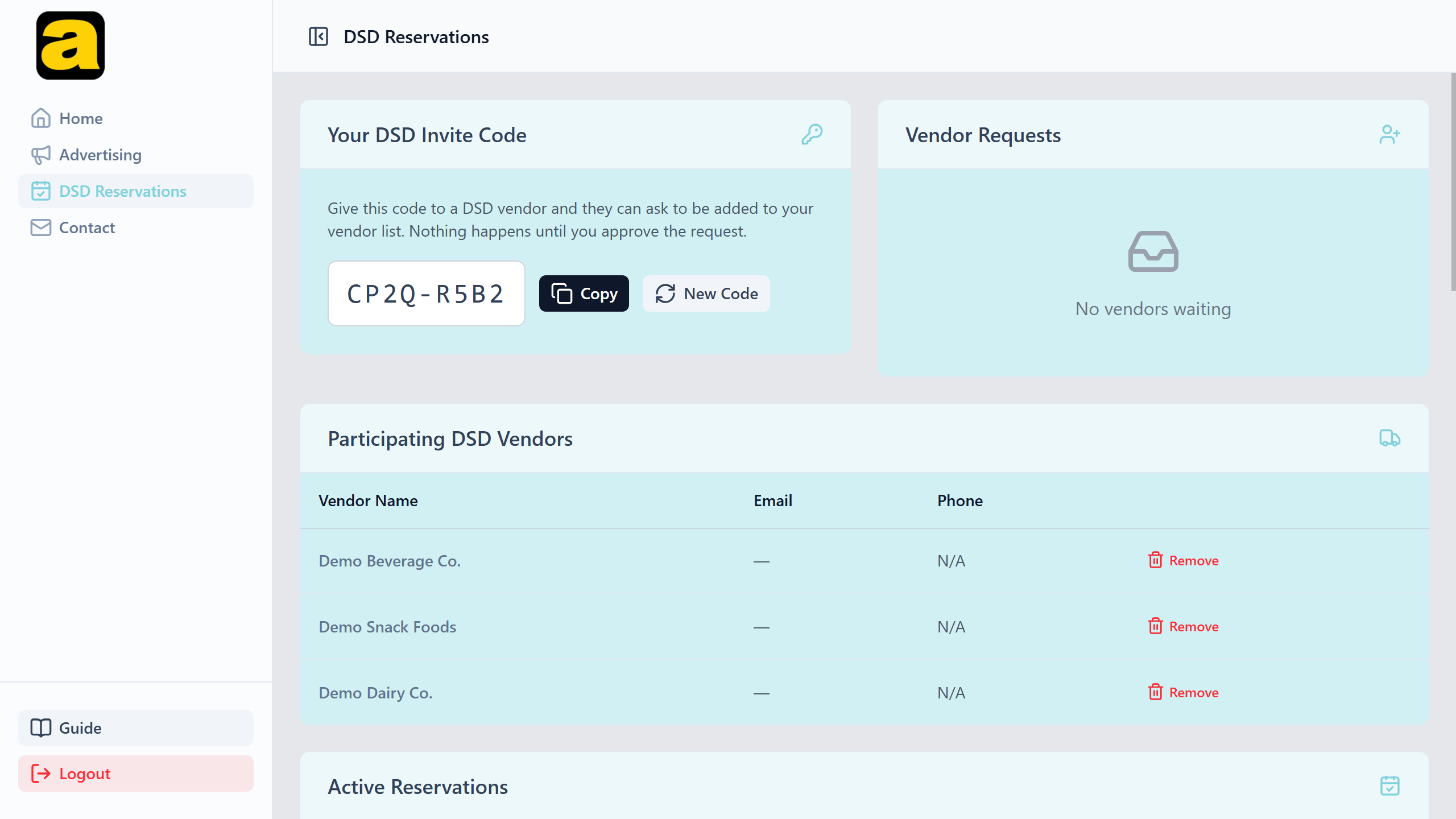Open the Contact page
The height and width of the screenshot is (819, 1456).
point(136,227)
